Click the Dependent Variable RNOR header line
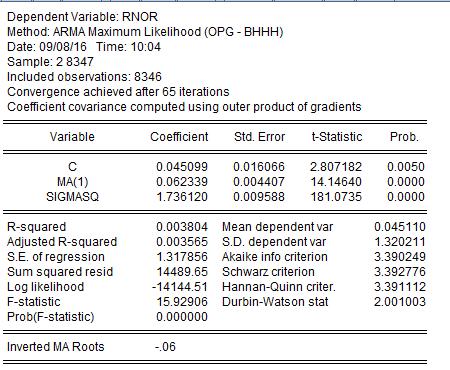Screen dimensions: 450x370 (x=82, y=17)
